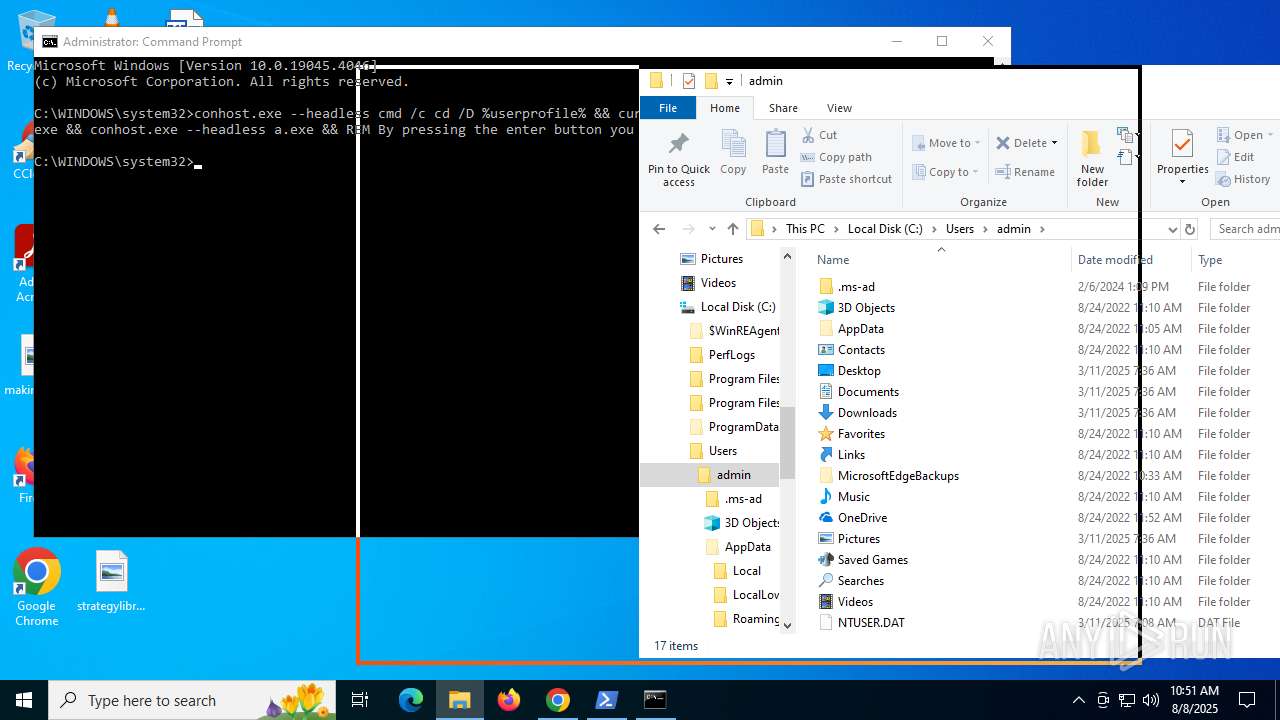This screenshot has width=1280, height=720.
Task: Switch to the Share ribbon tab
Action: 783,108
